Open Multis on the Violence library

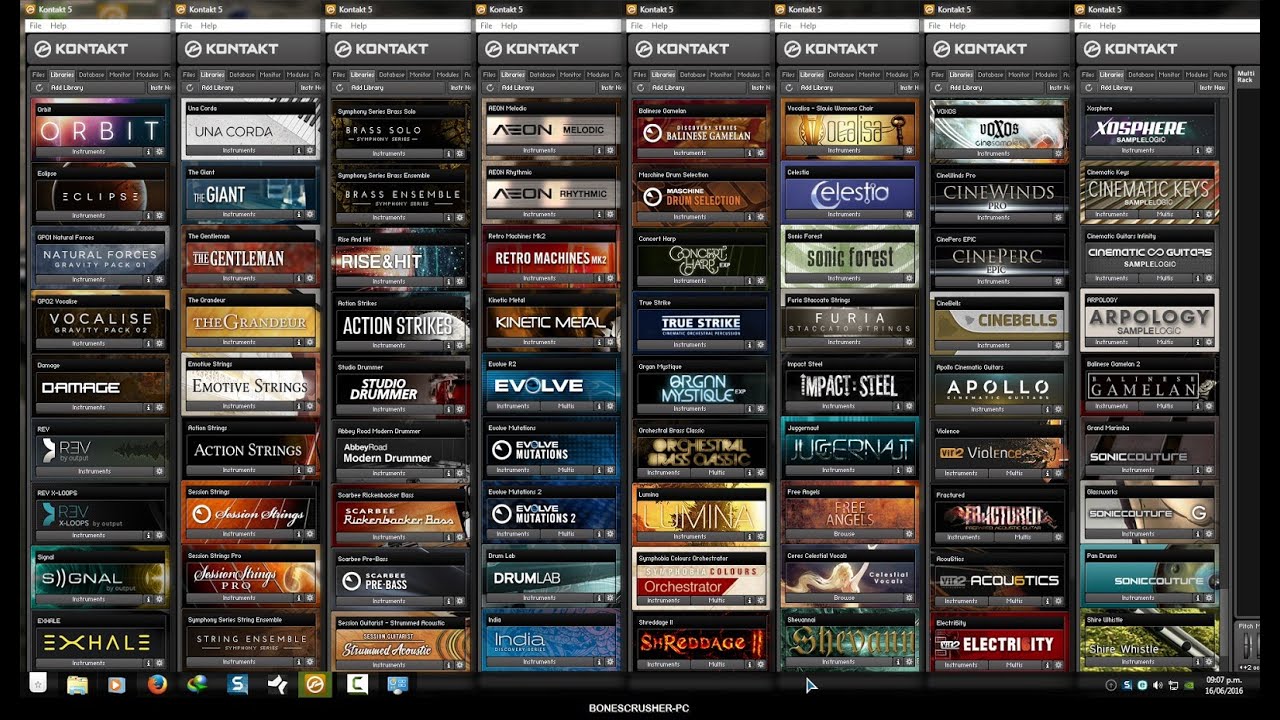coord(1015,473)
